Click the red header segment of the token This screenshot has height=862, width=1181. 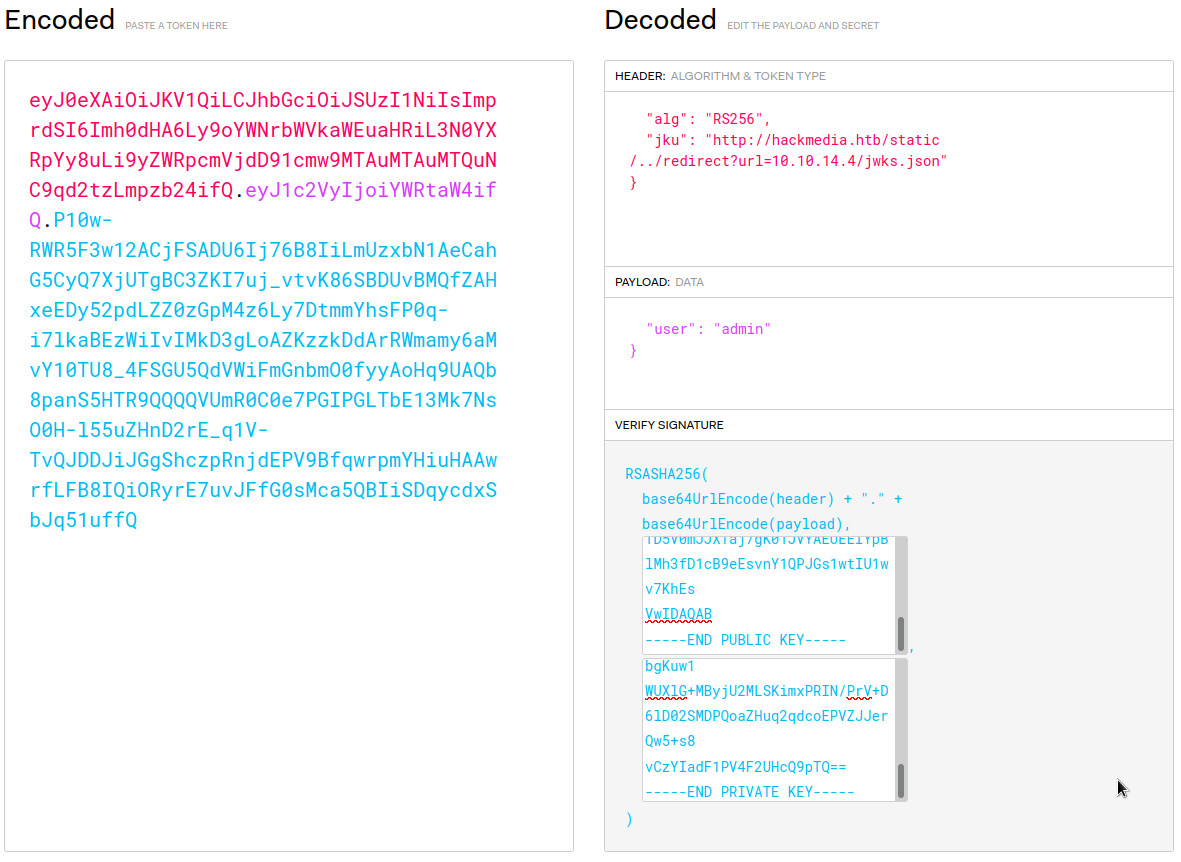tap(262, 130)
